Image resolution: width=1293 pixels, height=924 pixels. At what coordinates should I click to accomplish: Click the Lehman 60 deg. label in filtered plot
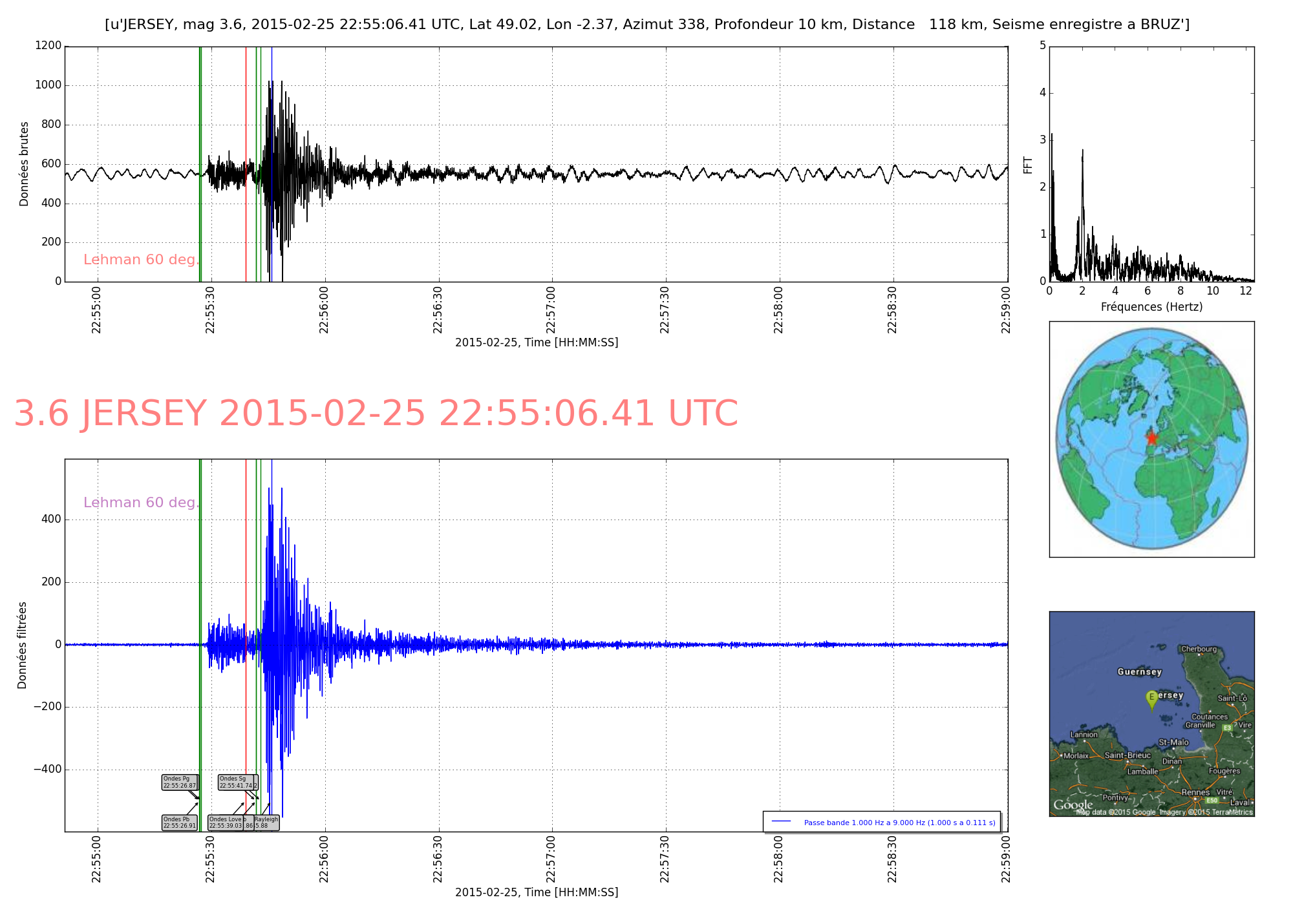[x=141, y=503]
